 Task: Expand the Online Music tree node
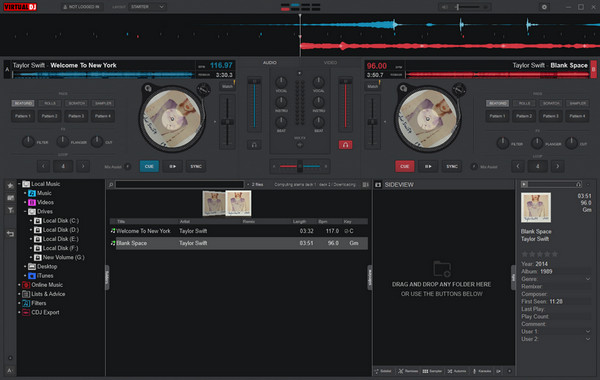[19, 285]
